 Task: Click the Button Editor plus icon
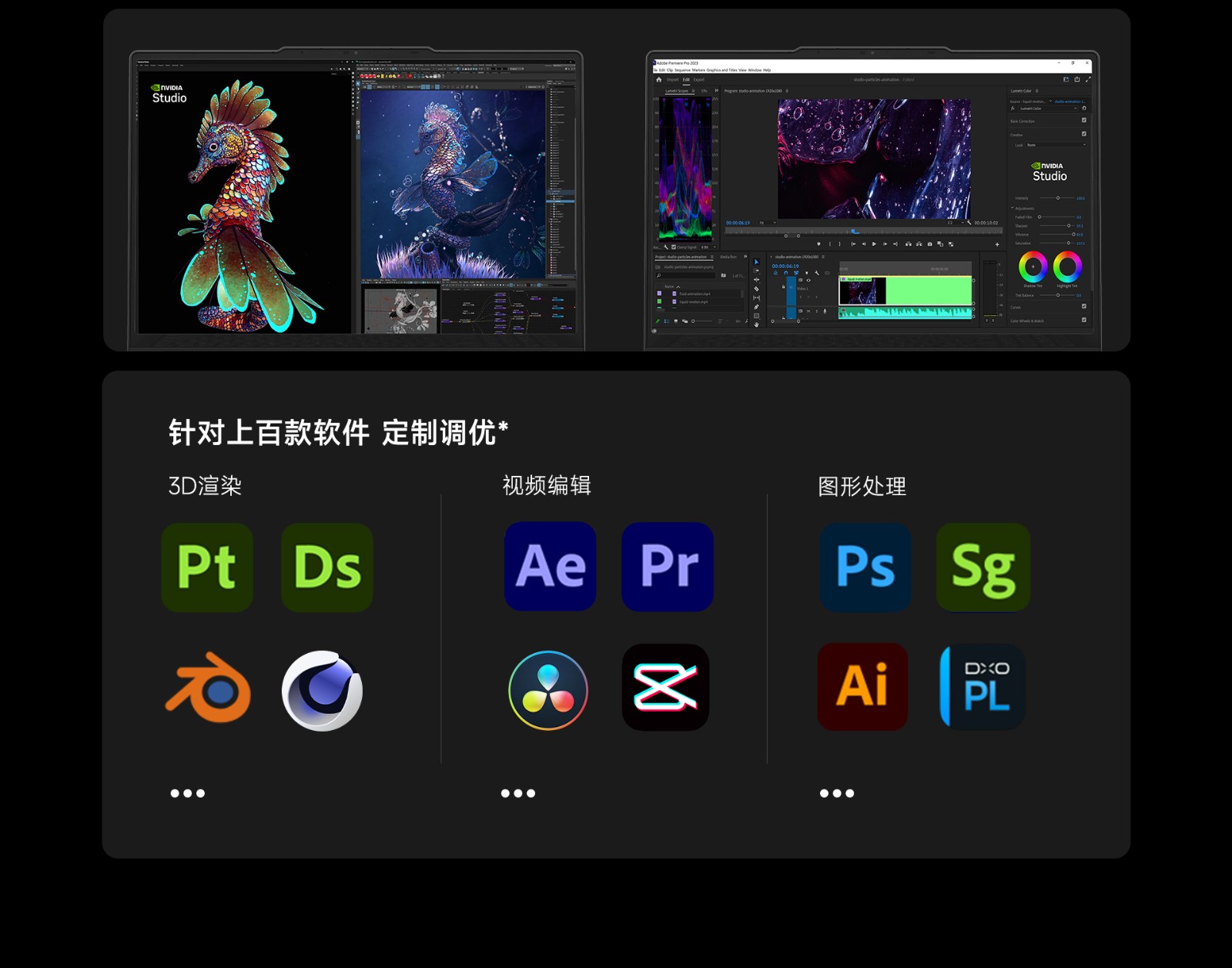997,244
